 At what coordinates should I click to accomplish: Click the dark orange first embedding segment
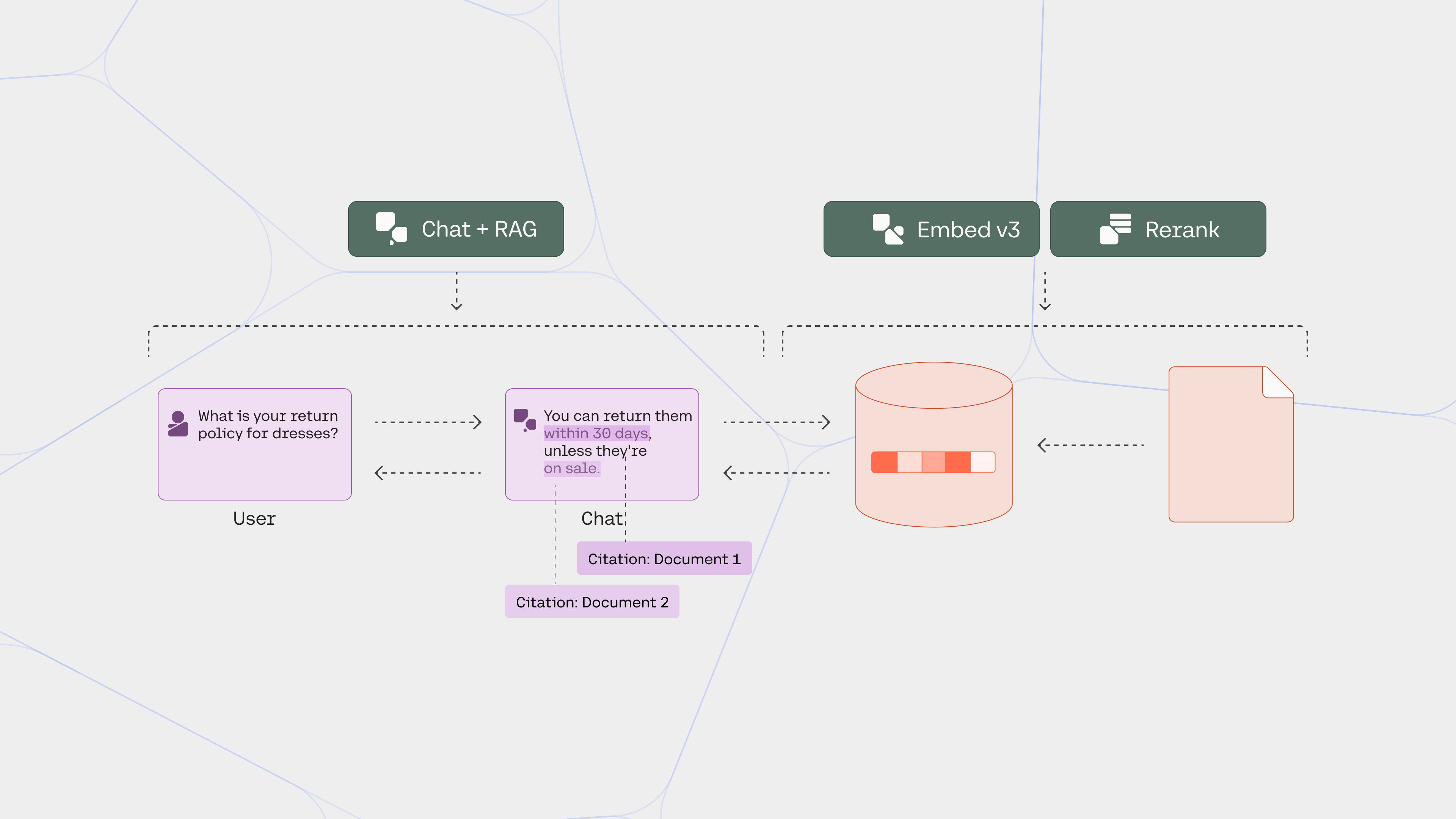[884, 462]
